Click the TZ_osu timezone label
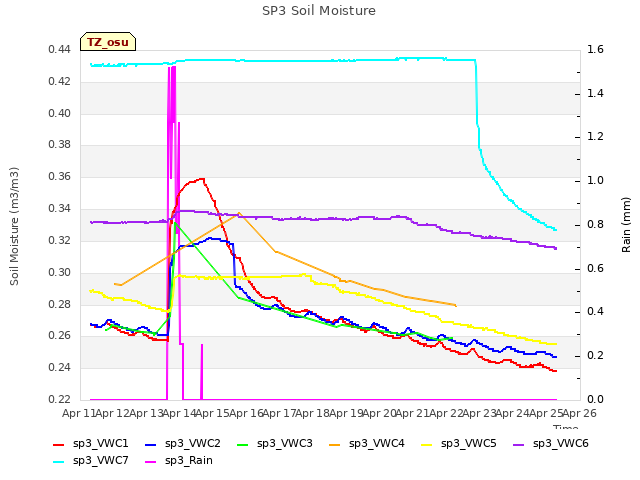640x480 pixels. point(108,42)
